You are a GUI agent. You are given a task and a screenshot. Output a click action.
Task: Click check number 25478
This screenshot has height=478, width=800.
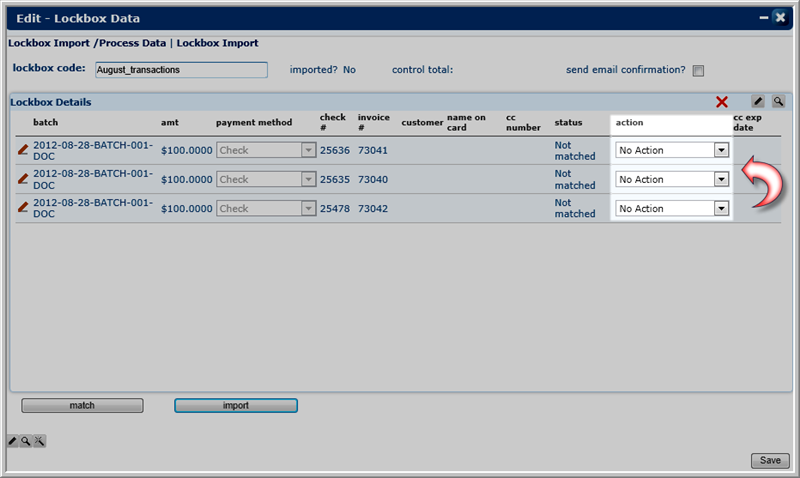(335, 209)
